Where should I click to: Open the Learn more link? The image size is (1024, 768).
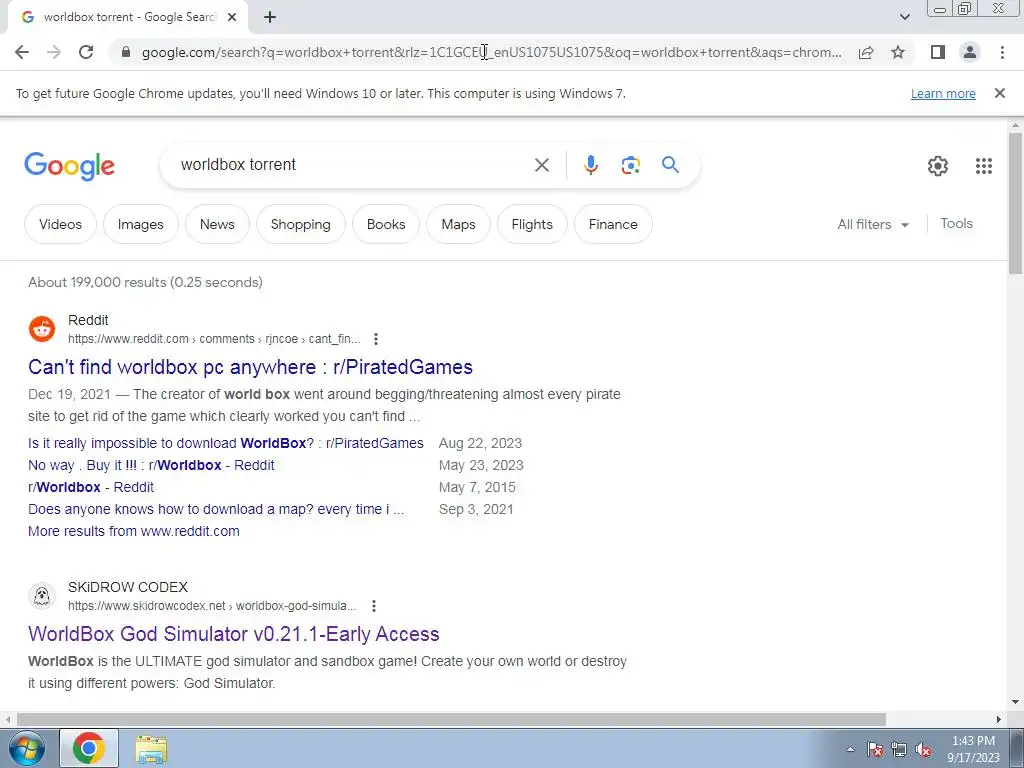pos(943,93)
